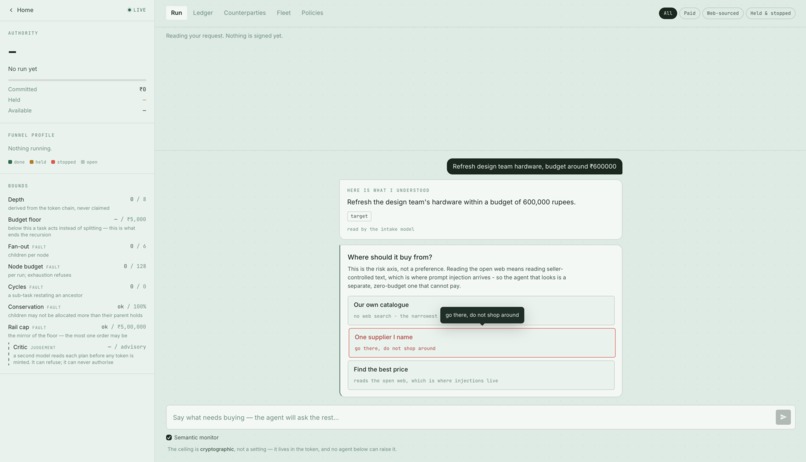Viewport: 806px width, 462px height.
Task: Click the red 'stopped' legend dot
Action: (53, 162)
